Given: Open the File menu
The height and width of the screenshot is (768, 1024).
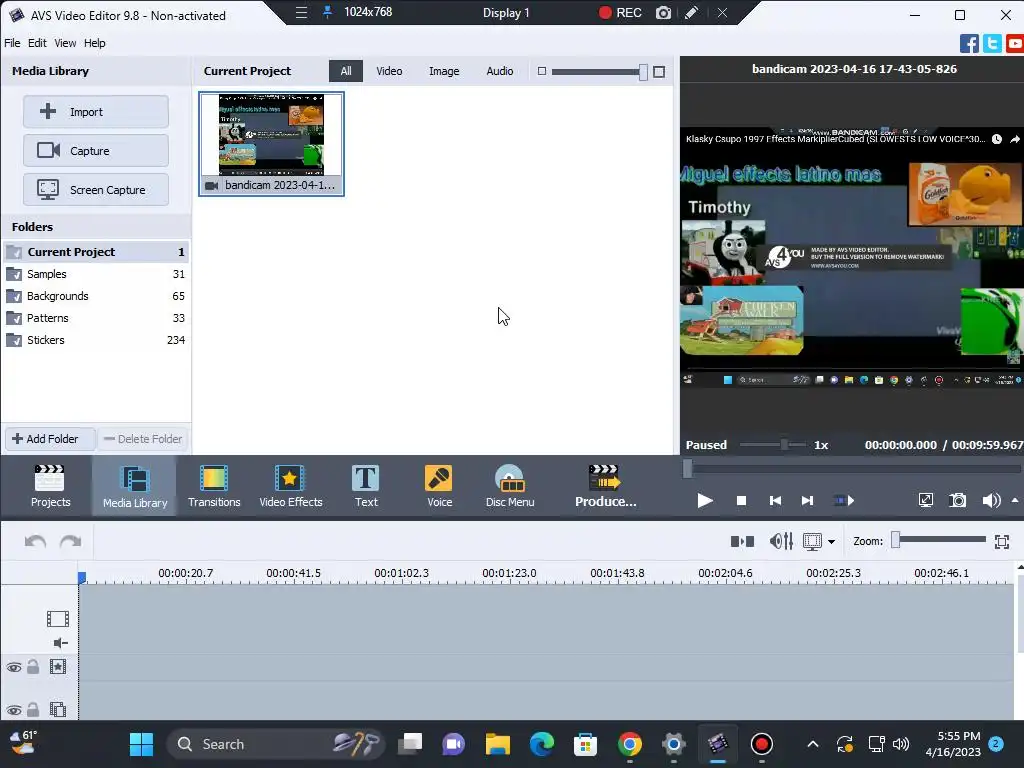Looking at the screenshot, I should [x=12, y=43].
